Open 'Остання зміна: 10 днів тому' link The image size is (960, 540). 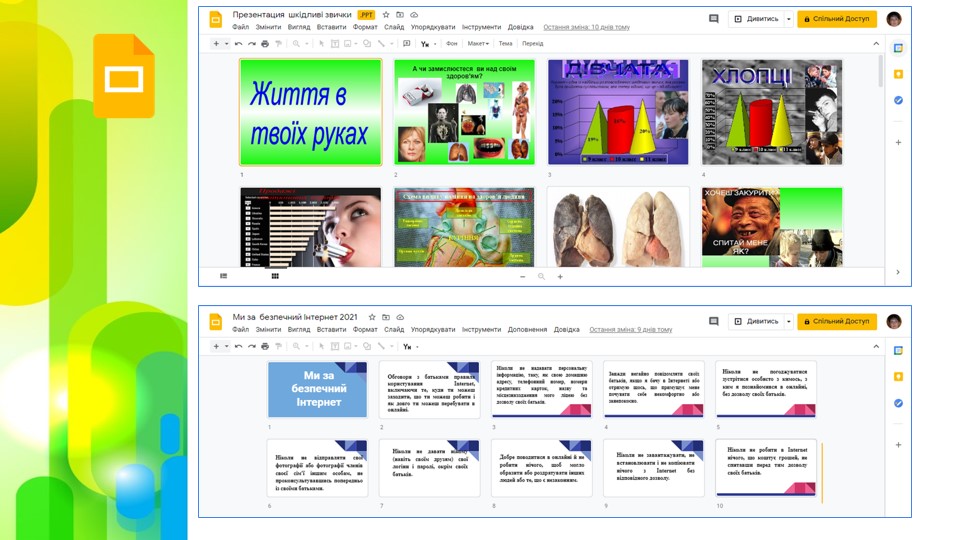coord(587,27)
